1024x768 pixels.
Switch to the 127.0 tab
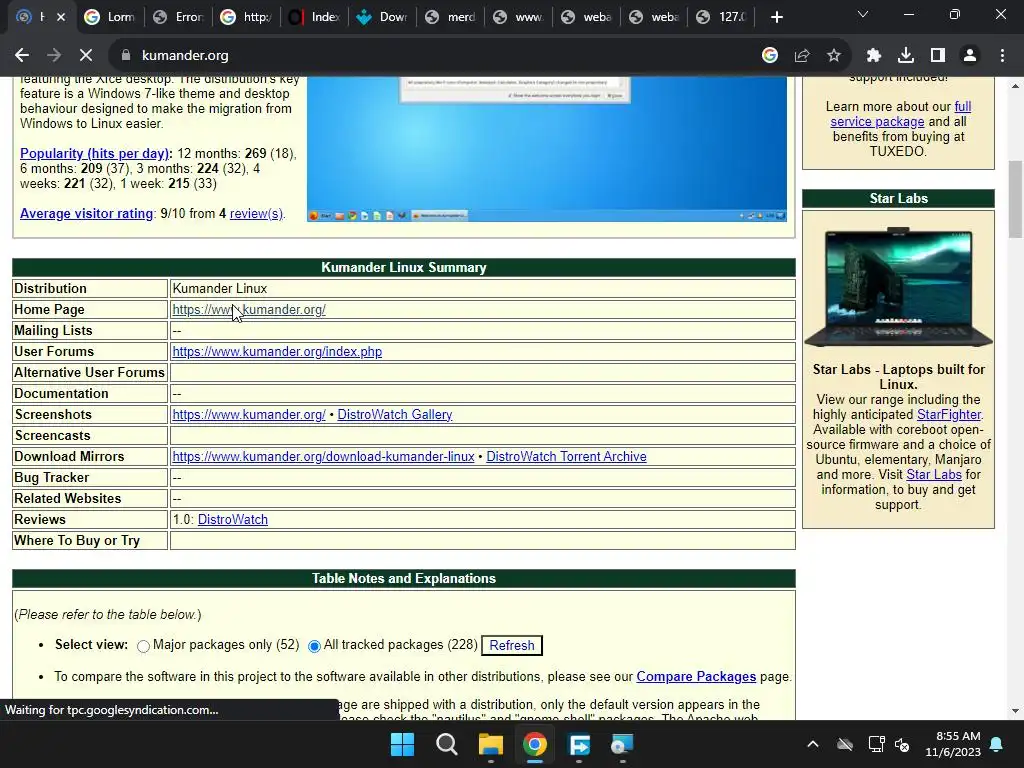point(722,17)
